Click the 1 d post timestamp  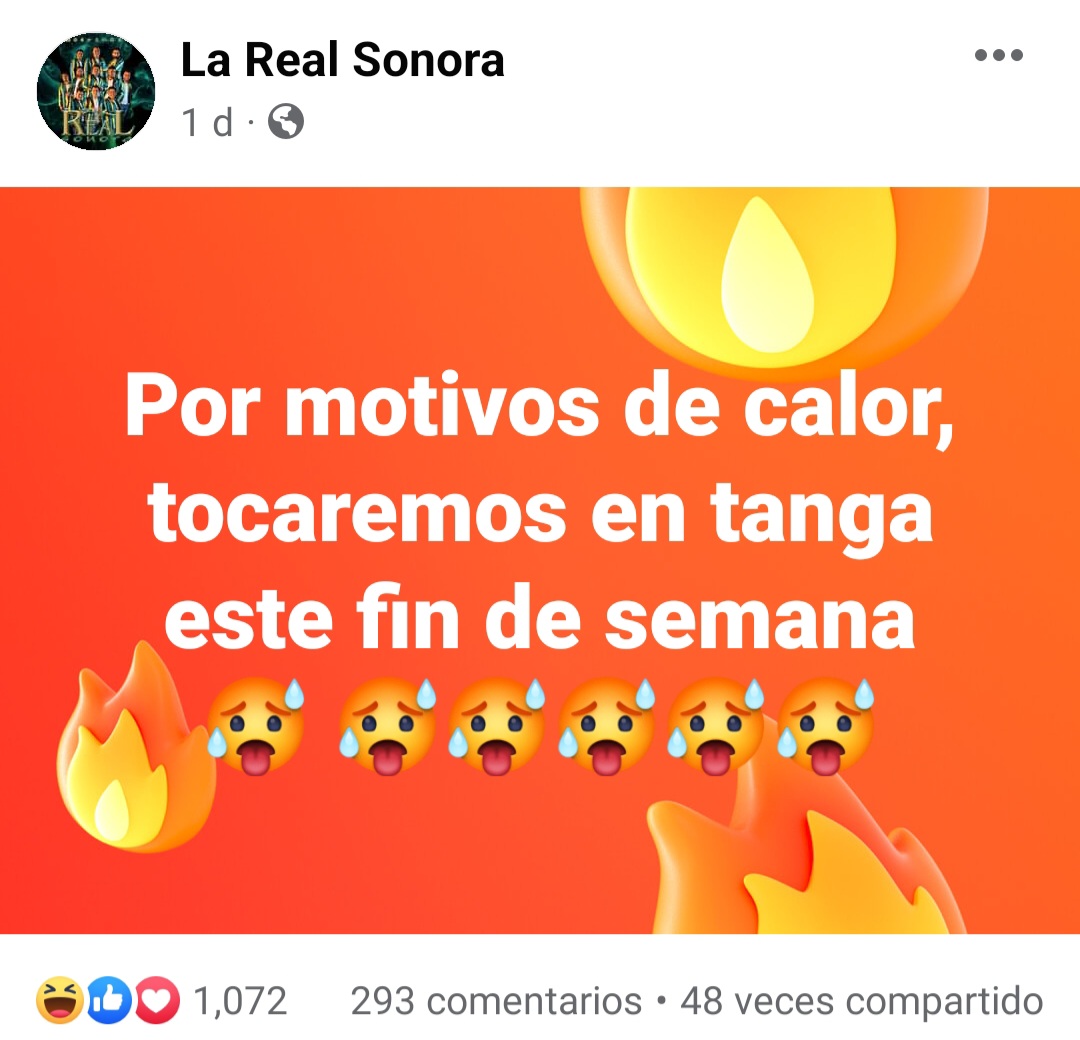point(207,123)
